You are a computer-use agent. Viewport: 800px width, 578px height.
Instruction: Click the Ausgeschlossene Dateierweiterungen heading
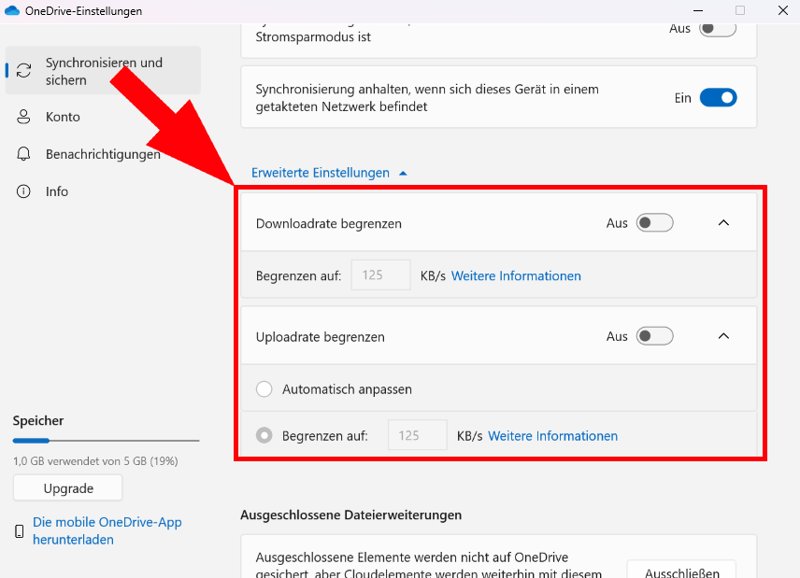click(x=351, y=515)
